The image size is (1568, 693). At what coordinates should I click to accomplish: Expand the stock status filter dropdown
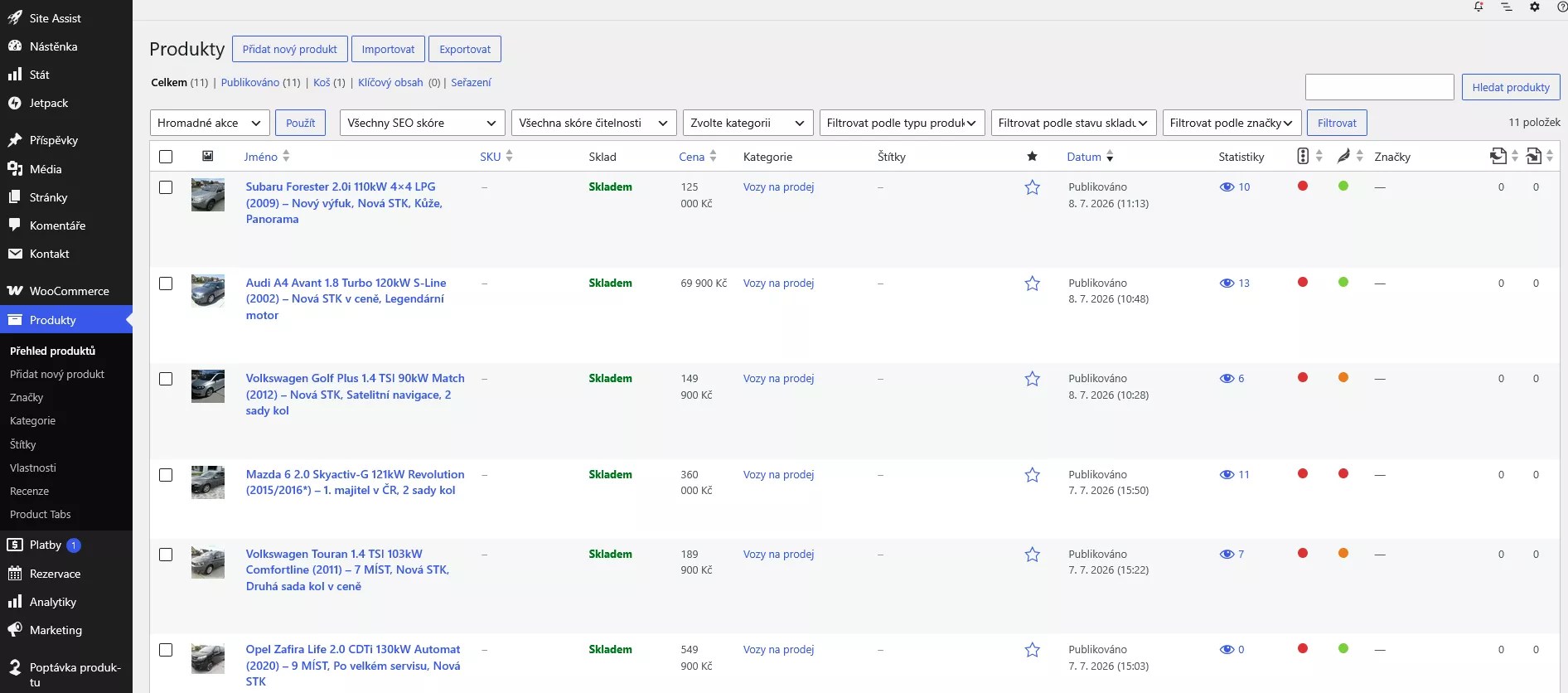tap(1074, 123)
